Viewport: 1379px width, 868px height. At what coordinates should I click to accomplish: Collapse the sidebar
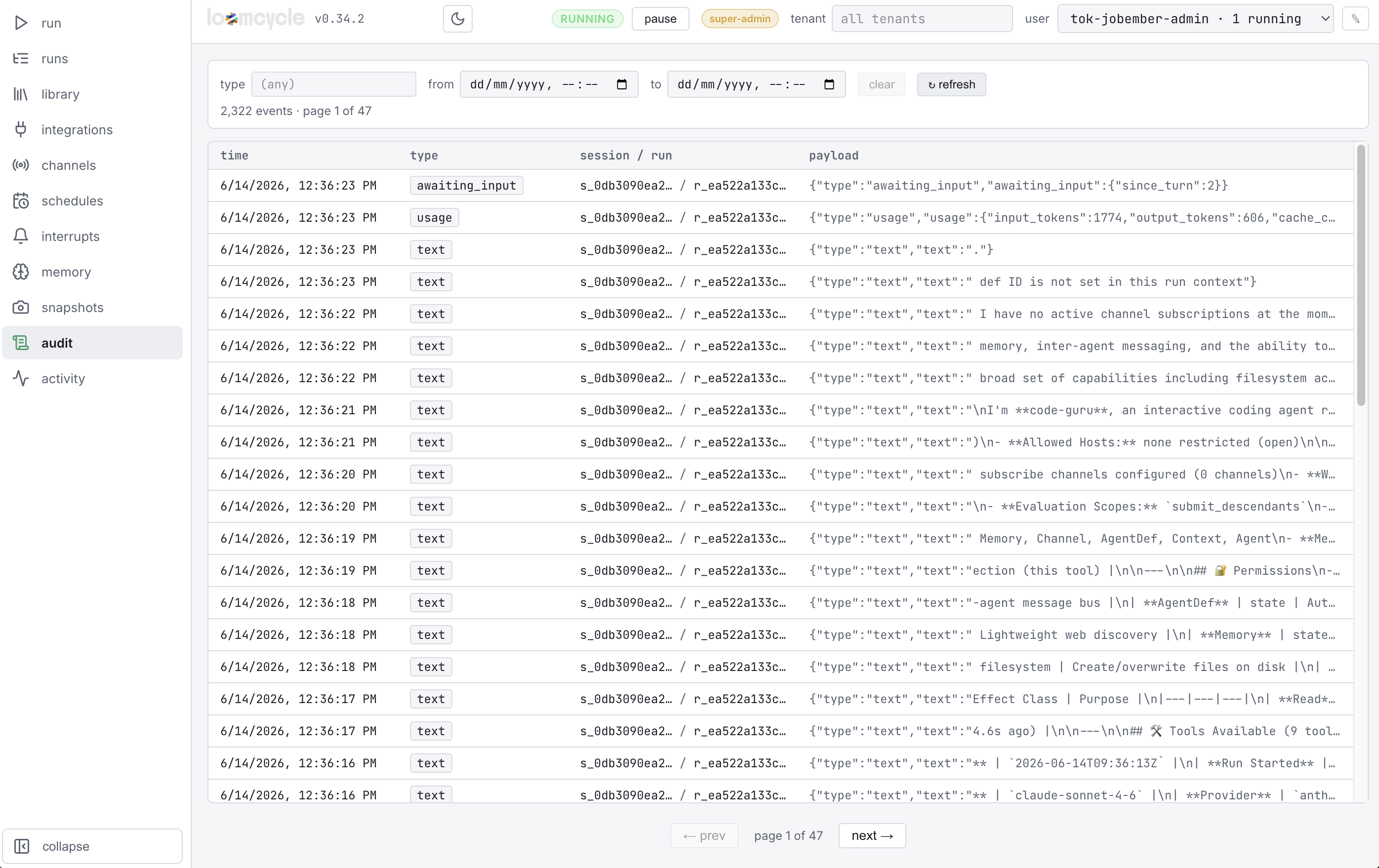(x=92, y=846)
